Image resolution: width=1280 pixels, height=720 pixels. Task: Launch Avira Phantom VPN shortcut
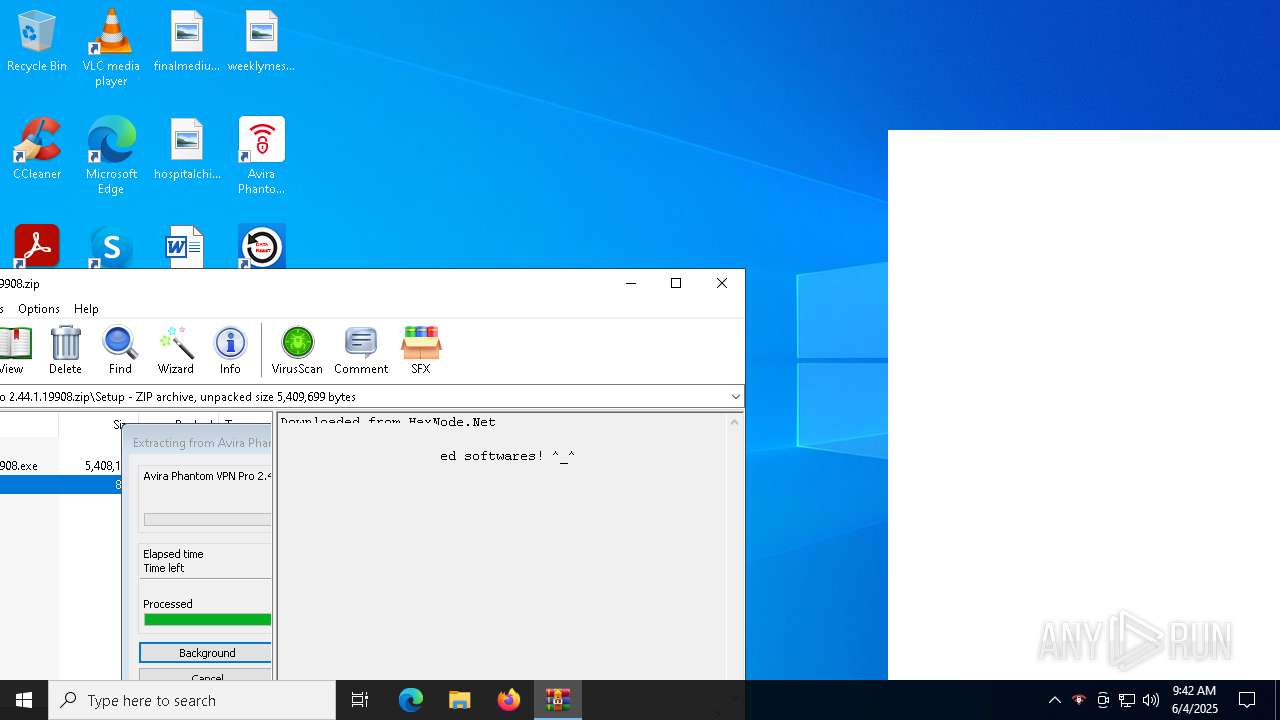click(x=261, y=156)
